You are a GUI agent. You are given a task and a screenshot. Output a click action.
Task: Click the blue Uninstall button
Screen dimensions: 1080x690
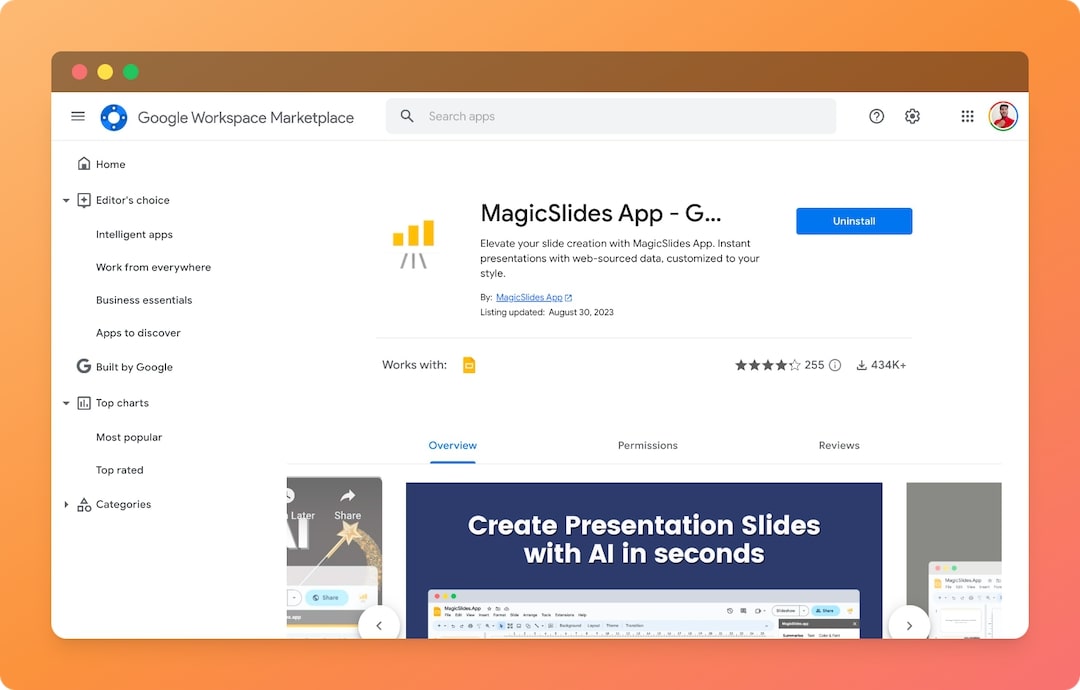854,221
